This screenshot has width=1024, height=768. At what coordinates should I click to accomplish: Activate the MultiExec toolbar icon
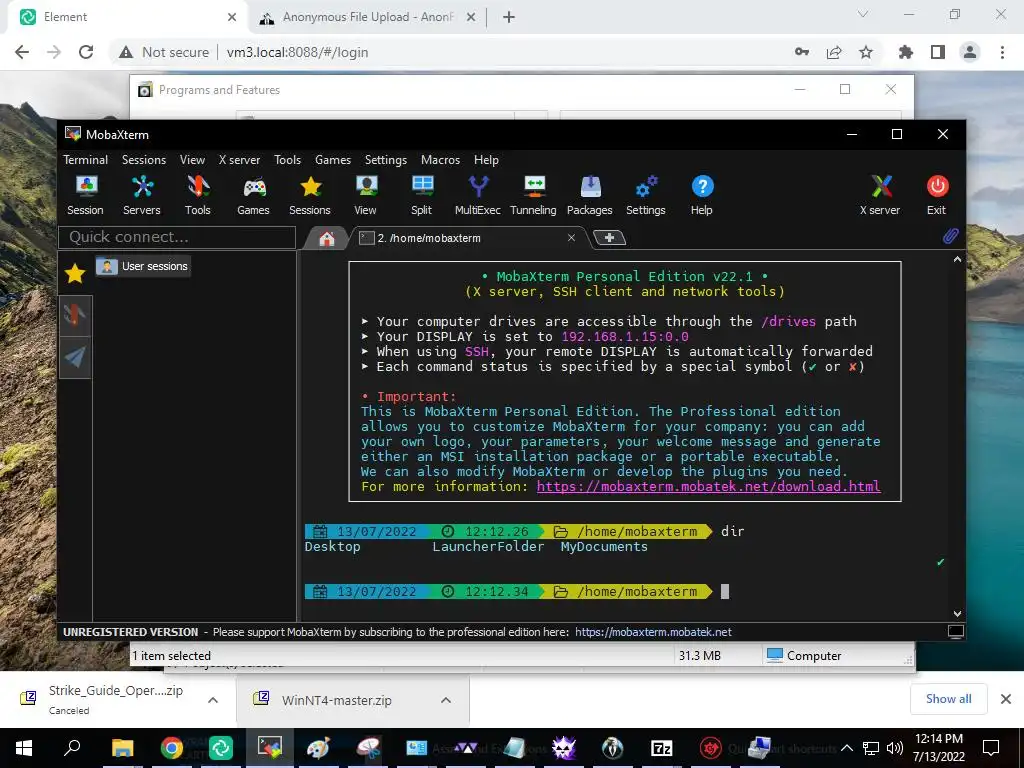(478, 195)
